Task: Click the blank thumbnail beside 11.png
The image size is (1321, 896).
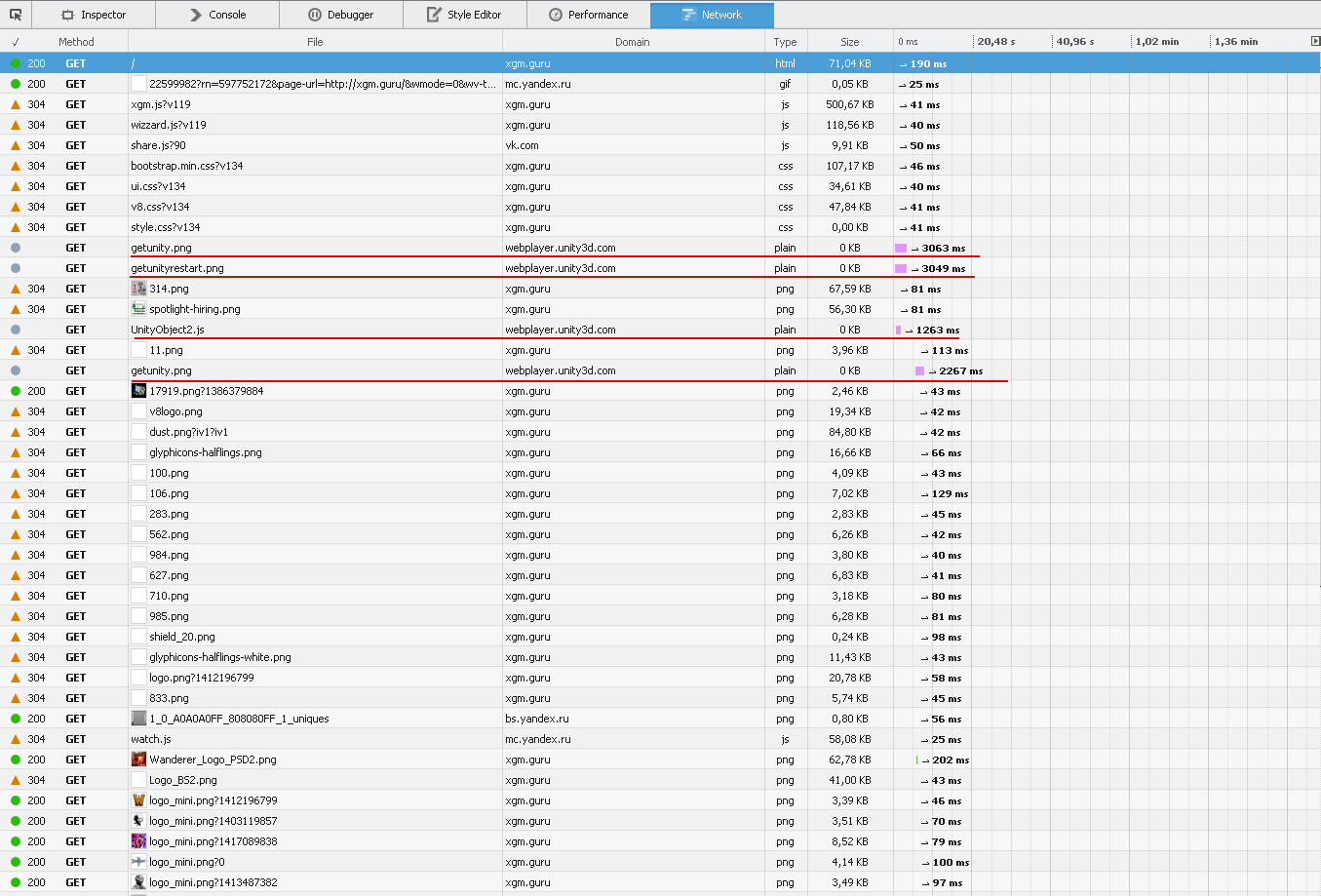Action: click(x=138, y=350)
